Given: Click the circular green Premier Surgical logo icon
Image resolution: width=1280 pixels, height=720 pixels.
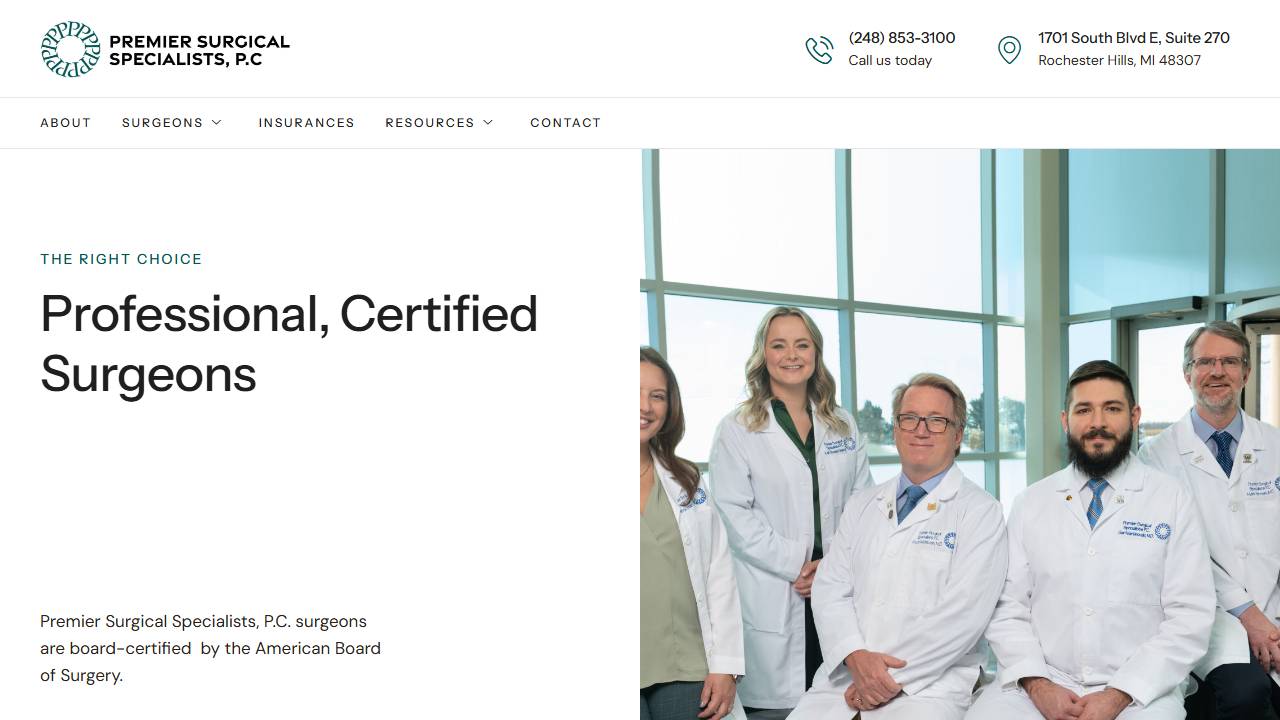Looking at the screenshot, I should [70, 49].
